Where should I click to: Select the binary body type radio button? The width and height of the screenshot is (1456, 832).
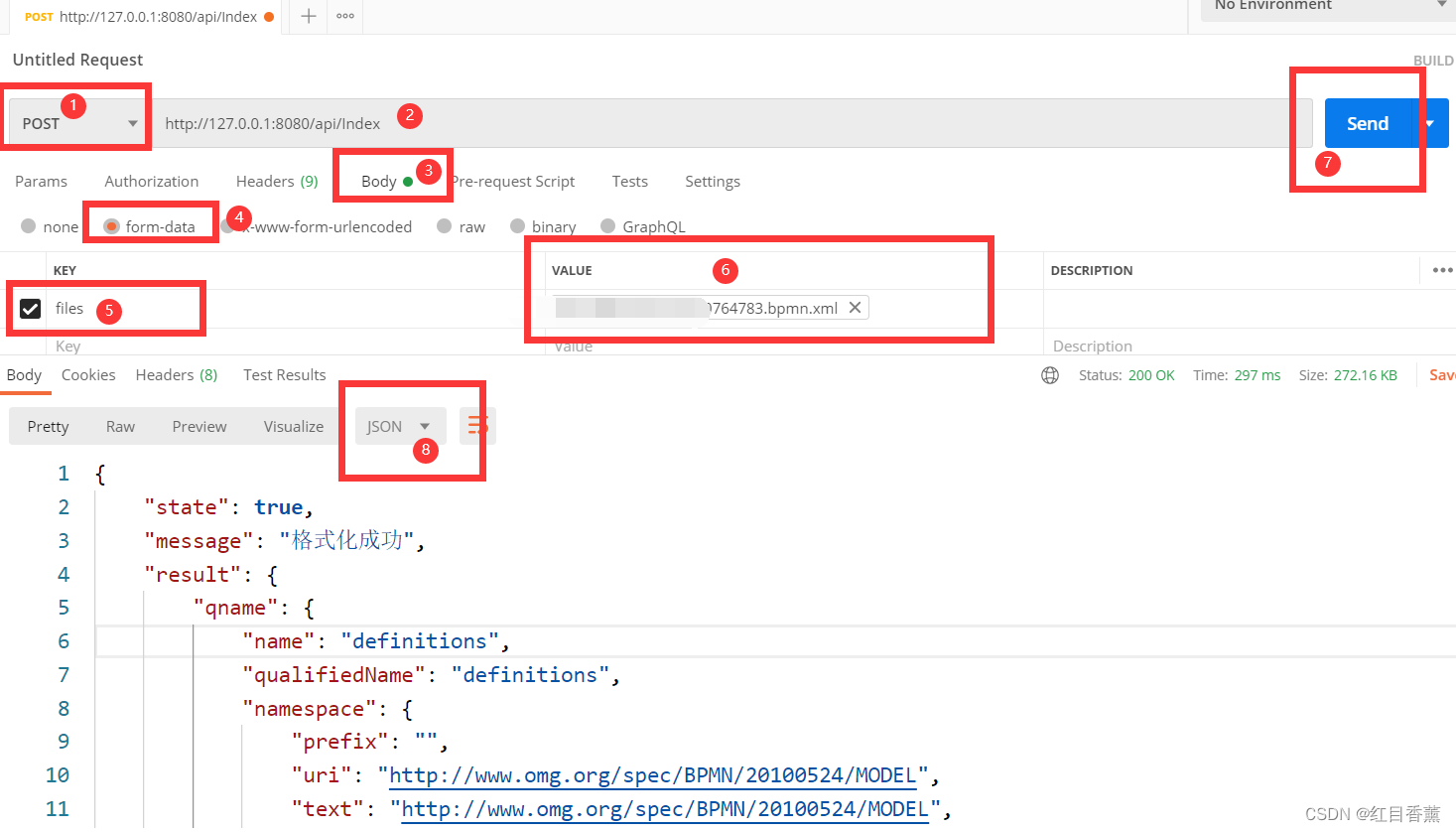[517, 226]
